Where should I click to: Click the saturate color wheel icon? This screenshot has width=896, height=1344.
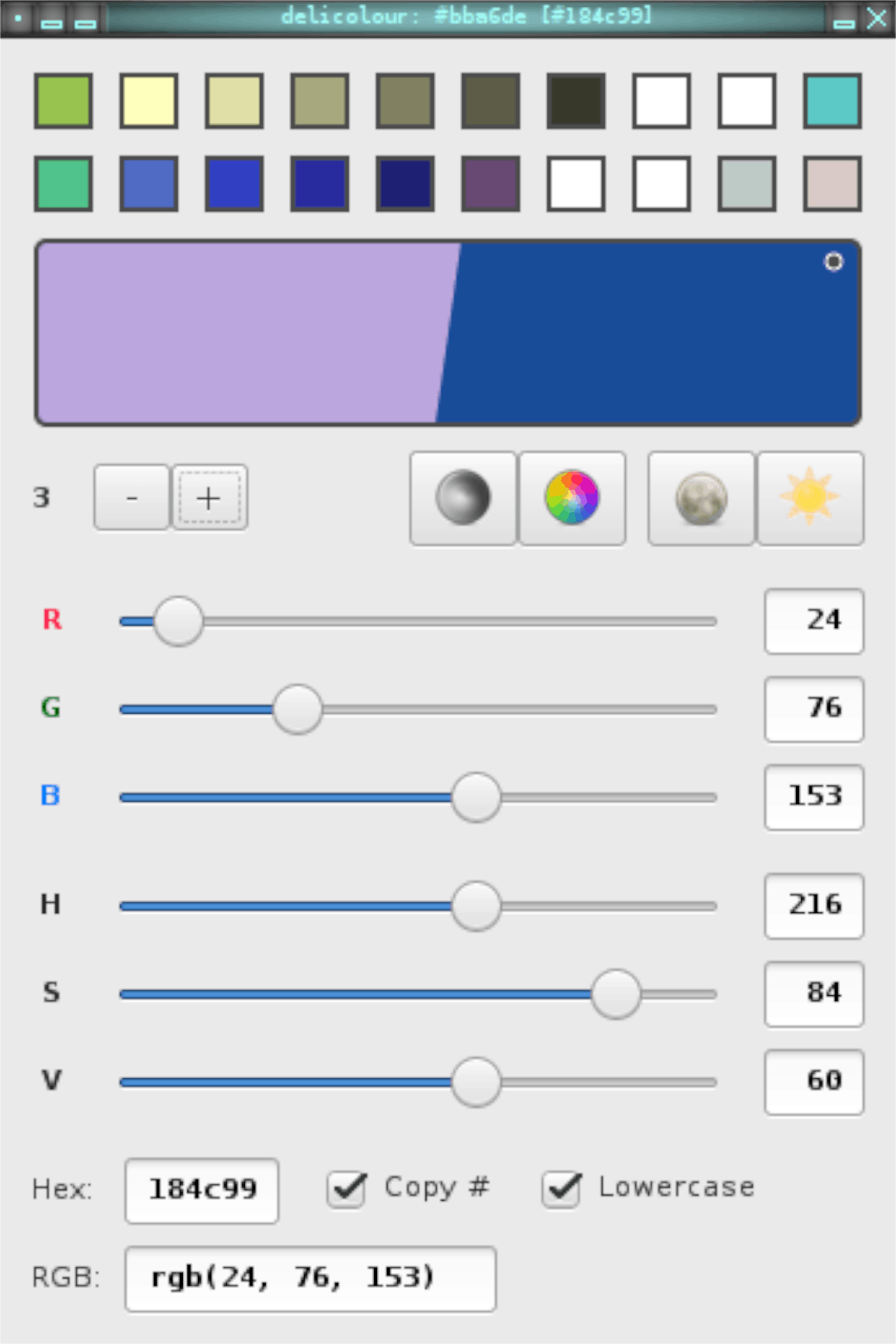[x=572, y=498]
